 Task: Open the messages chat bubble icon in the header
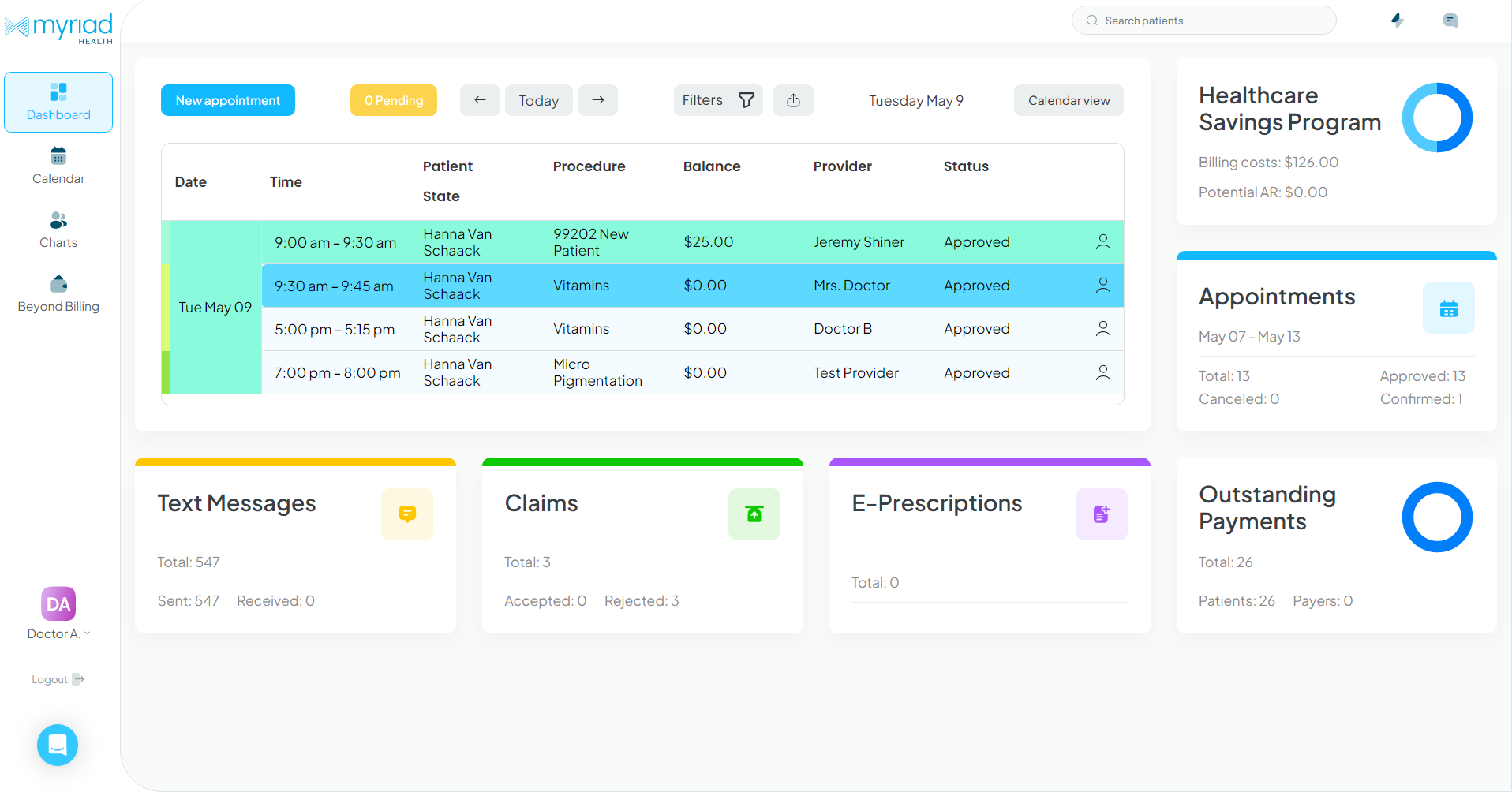pos(1450,21)
